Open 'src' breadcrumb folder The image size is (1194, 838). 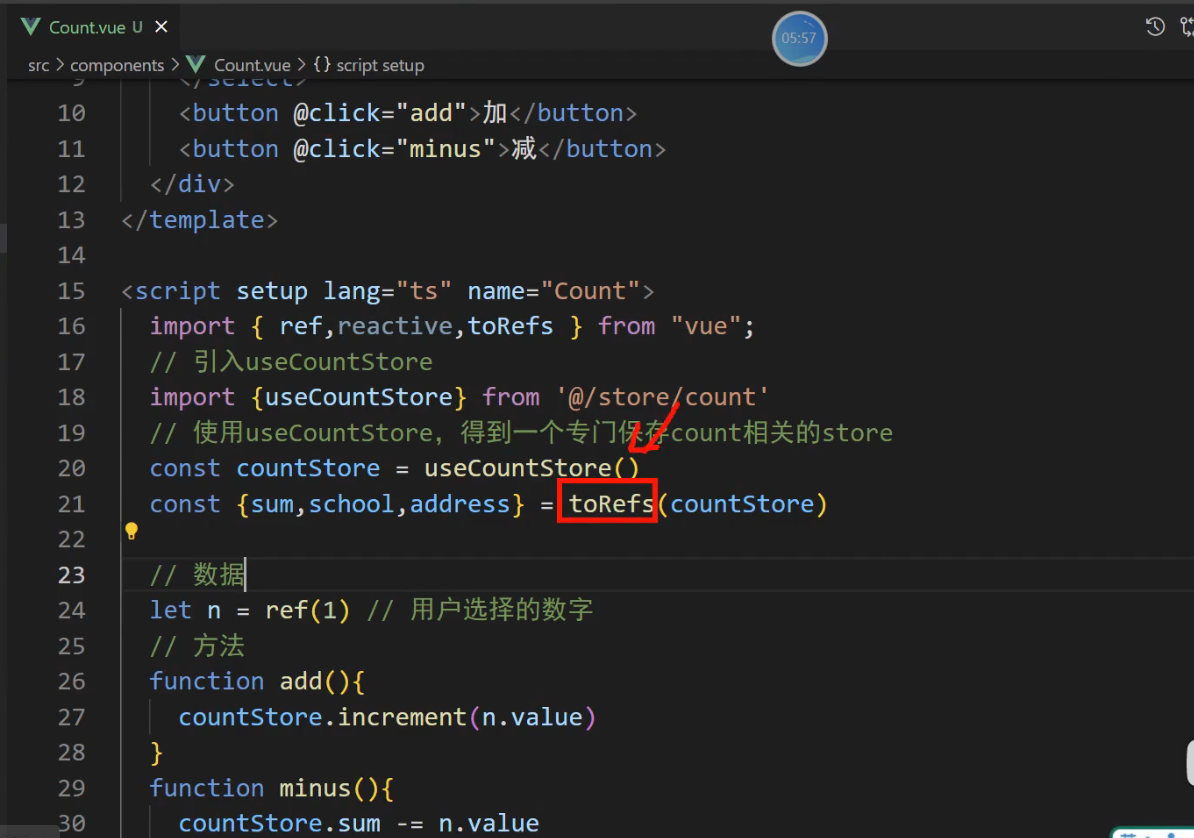click(x=39, y=66)
